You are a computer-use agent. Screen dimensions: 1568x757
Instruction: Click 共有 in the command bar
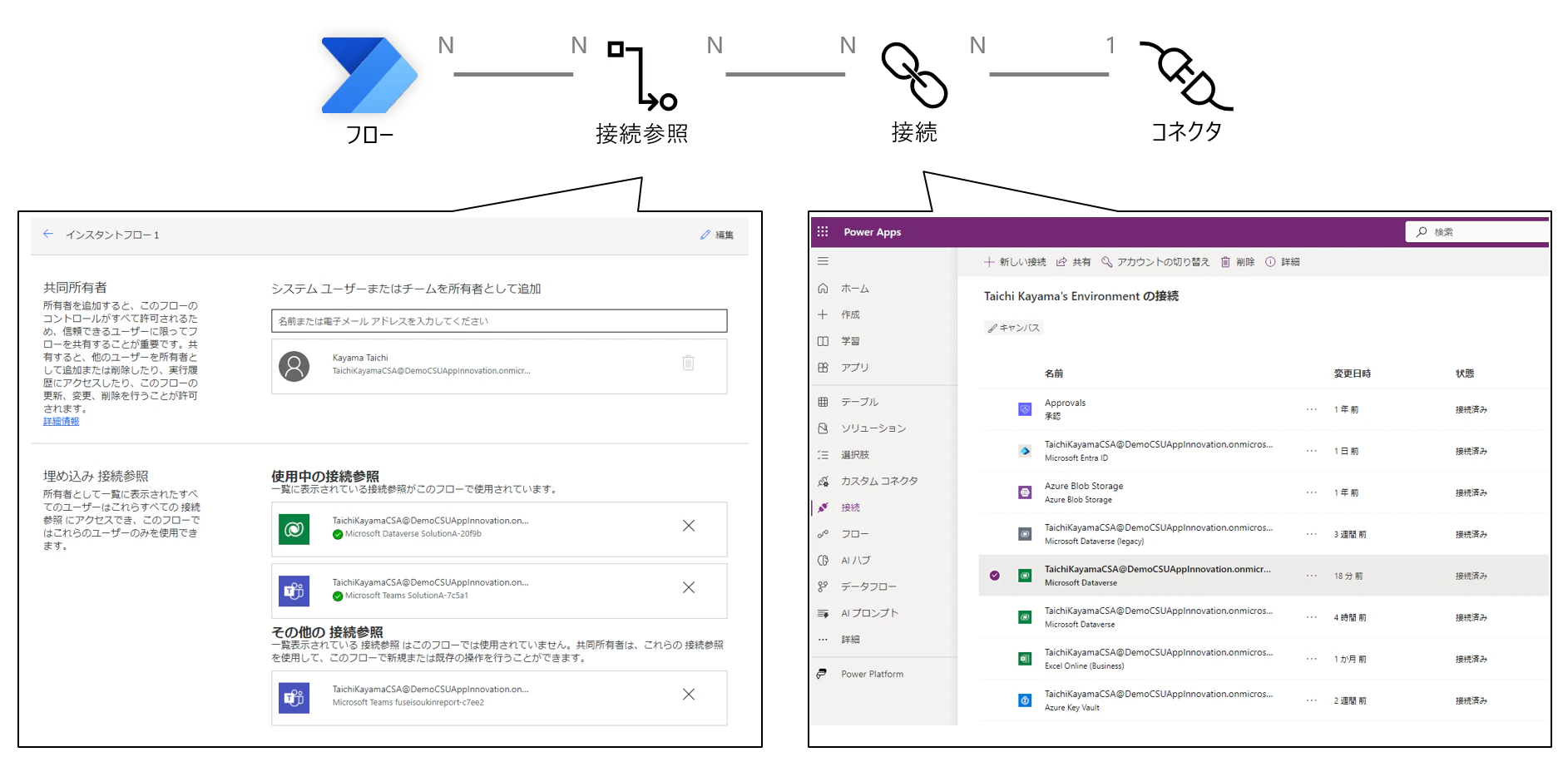pos(1074,262)
